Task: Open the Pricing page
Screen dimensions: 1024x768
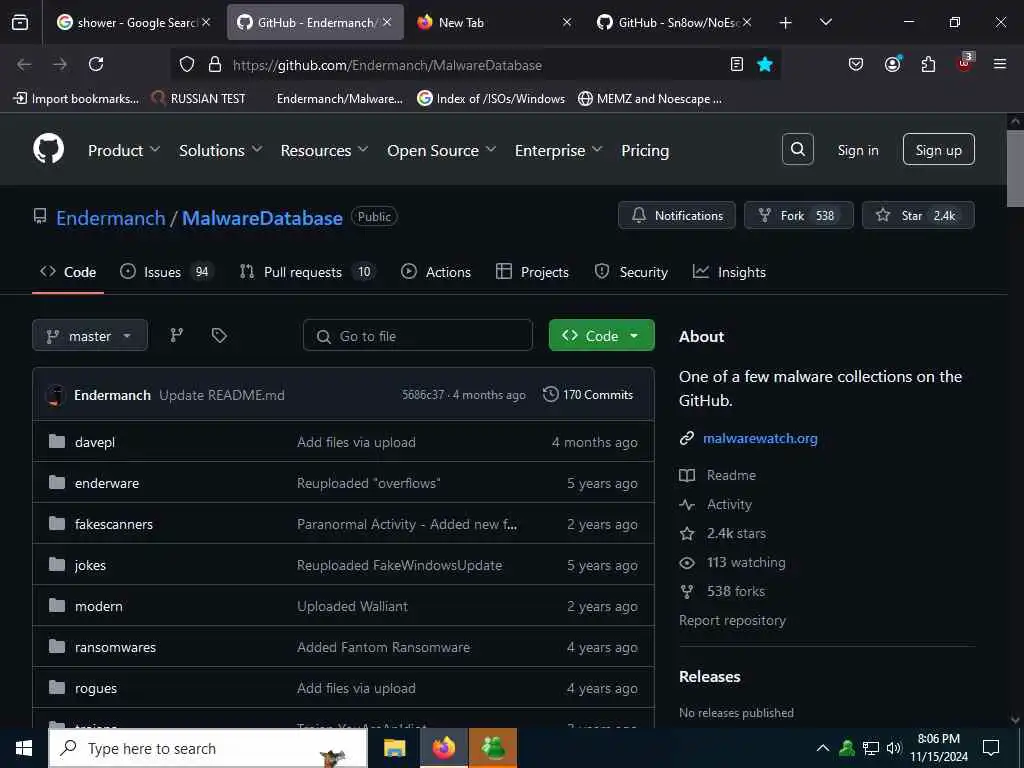Action: point(645,150)
